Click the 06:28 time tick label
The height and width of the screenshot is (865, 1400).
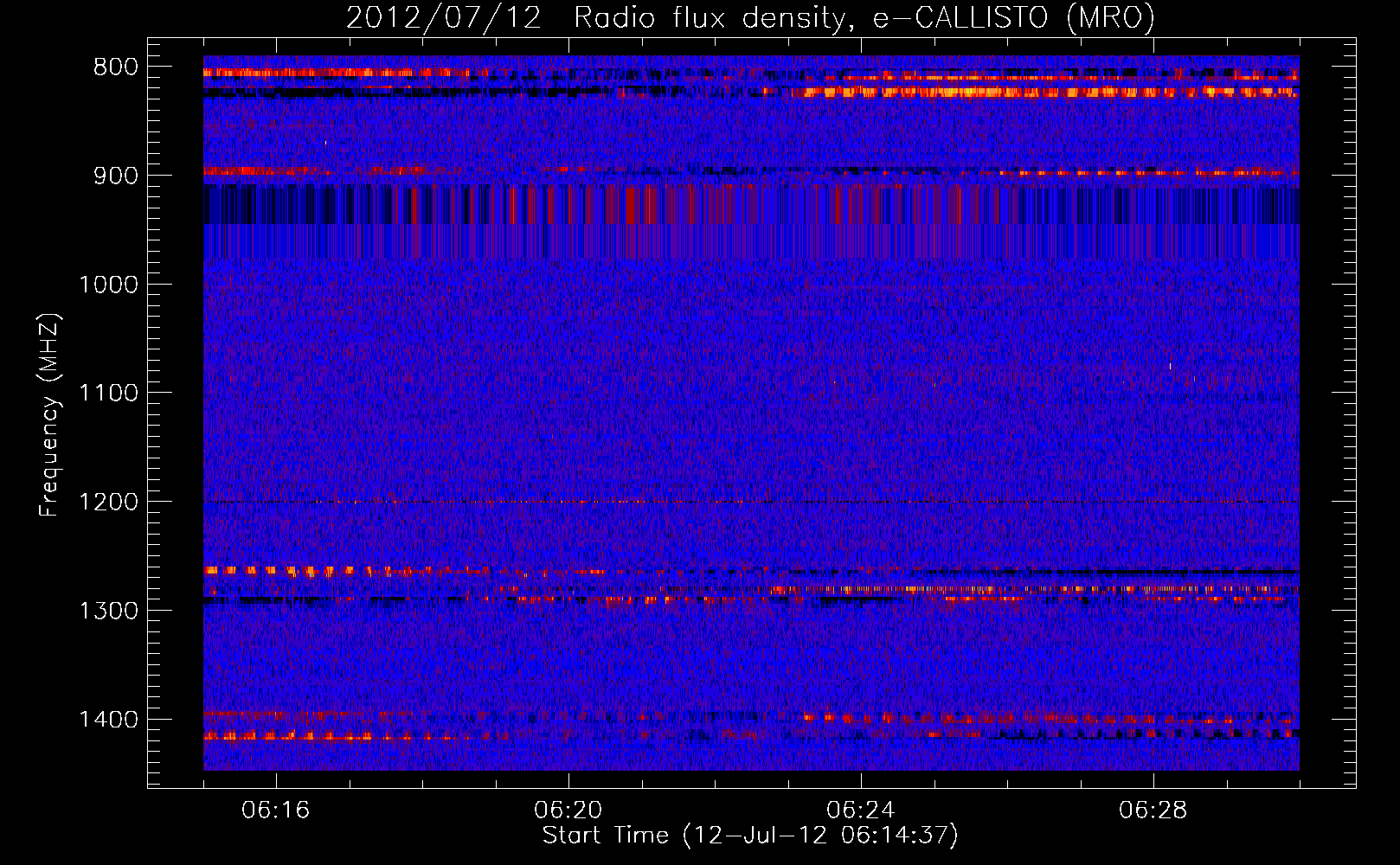point(1153,811)
